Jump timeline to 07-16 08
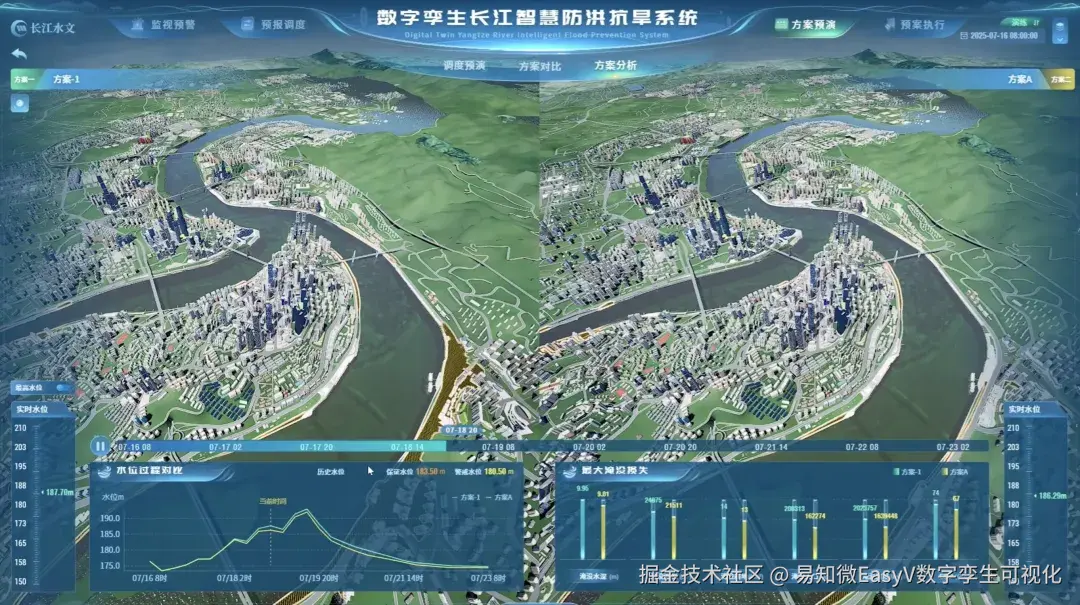Image resolution: width=1080 pixels, height=605 pixels. pos(134,447)
